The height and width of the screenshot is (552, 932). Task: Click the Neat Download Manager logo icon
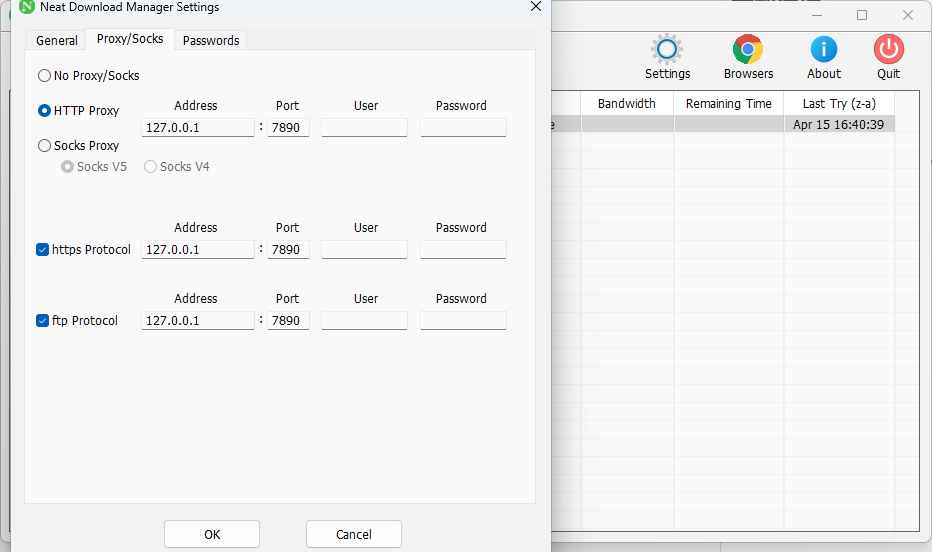coord(28,7)
